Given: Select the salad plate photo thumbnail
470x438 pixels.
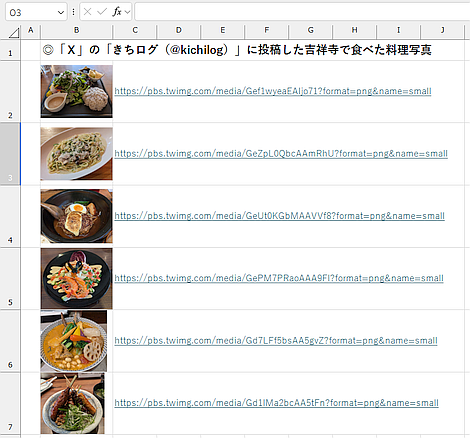Looking at the screenshot, I should (77, 91).
